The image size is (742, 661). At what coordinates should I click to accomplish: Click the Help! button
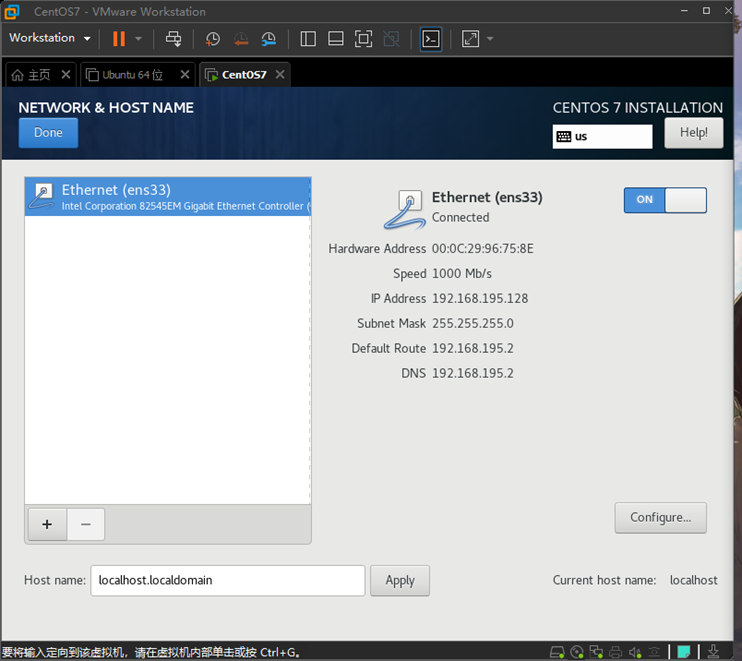(x=694, y=133)
